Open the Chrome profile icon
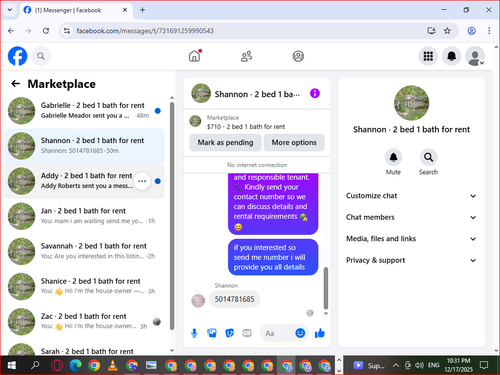Screen dimensions: 500x375 tap(471, 31)
